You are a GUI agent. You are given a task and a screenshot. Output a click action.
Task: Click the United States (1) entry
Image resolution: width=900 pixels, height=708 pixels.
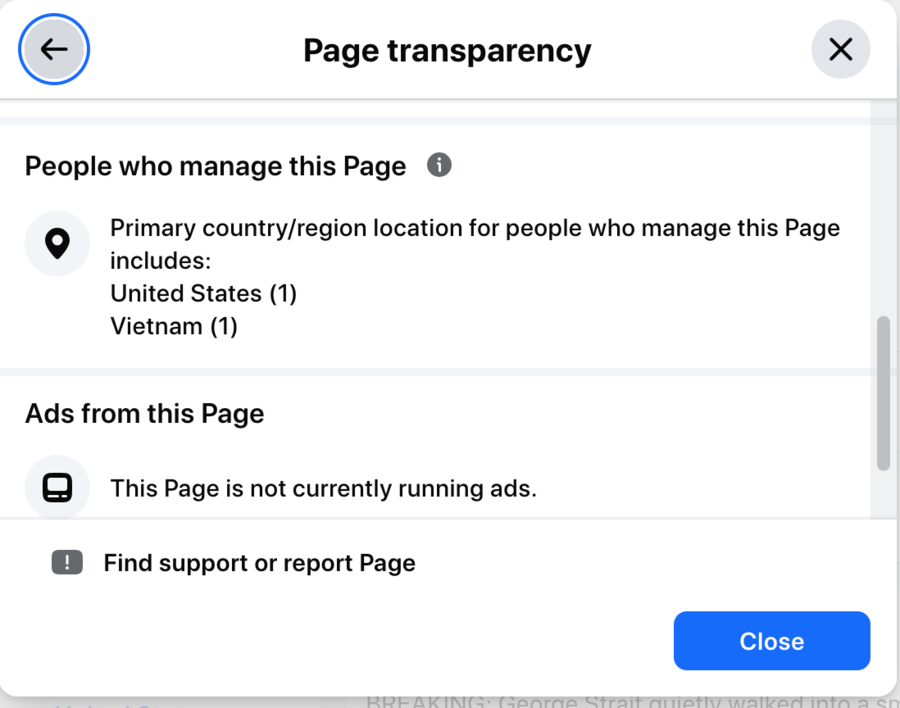pos(203,293)
